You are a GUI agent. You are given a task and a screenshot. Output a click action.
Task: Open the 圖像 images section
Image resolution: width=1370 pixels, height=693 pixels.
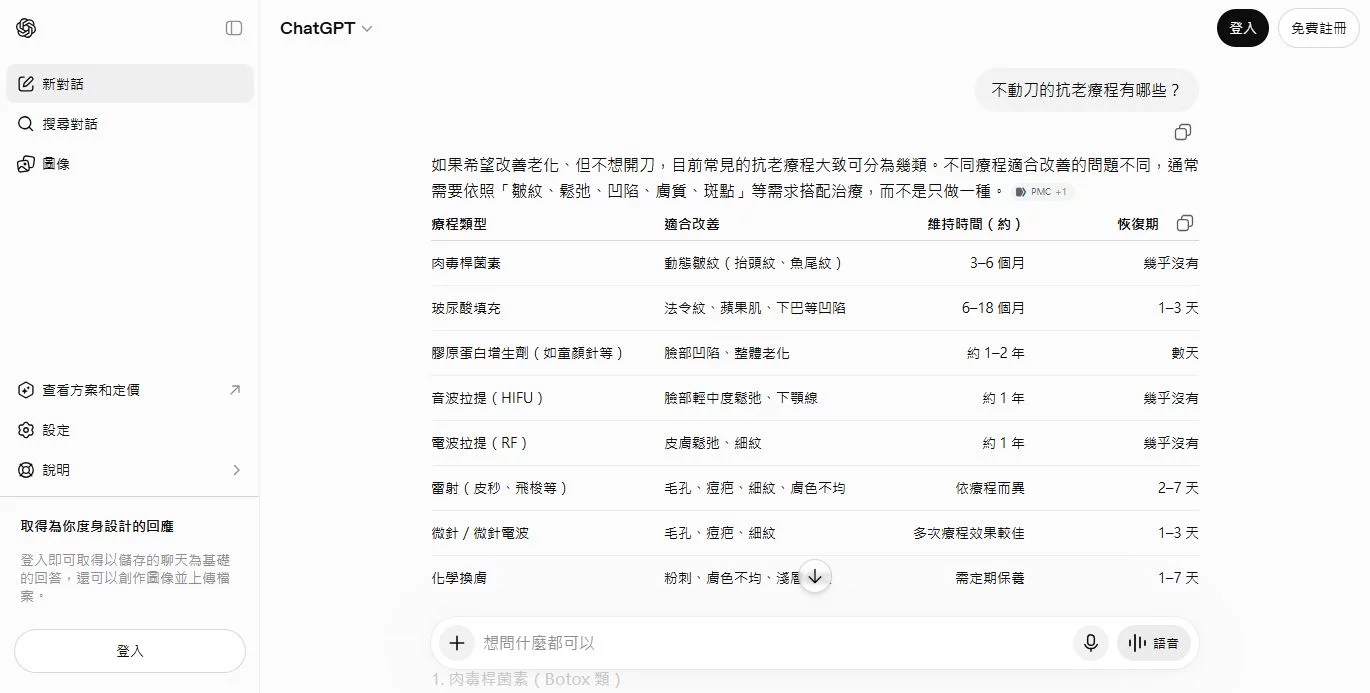130,164
